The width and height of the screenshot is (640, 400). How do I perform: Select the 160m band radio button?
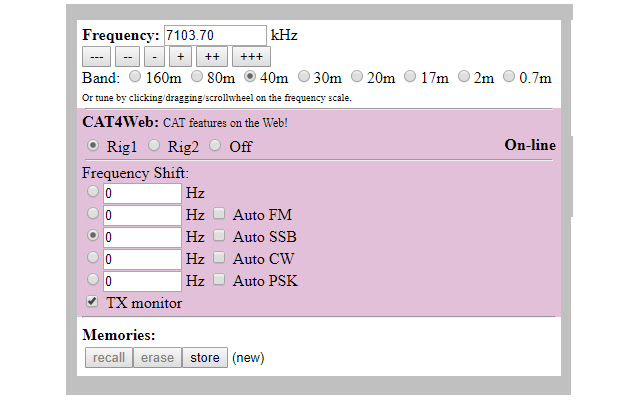point(135,76)
